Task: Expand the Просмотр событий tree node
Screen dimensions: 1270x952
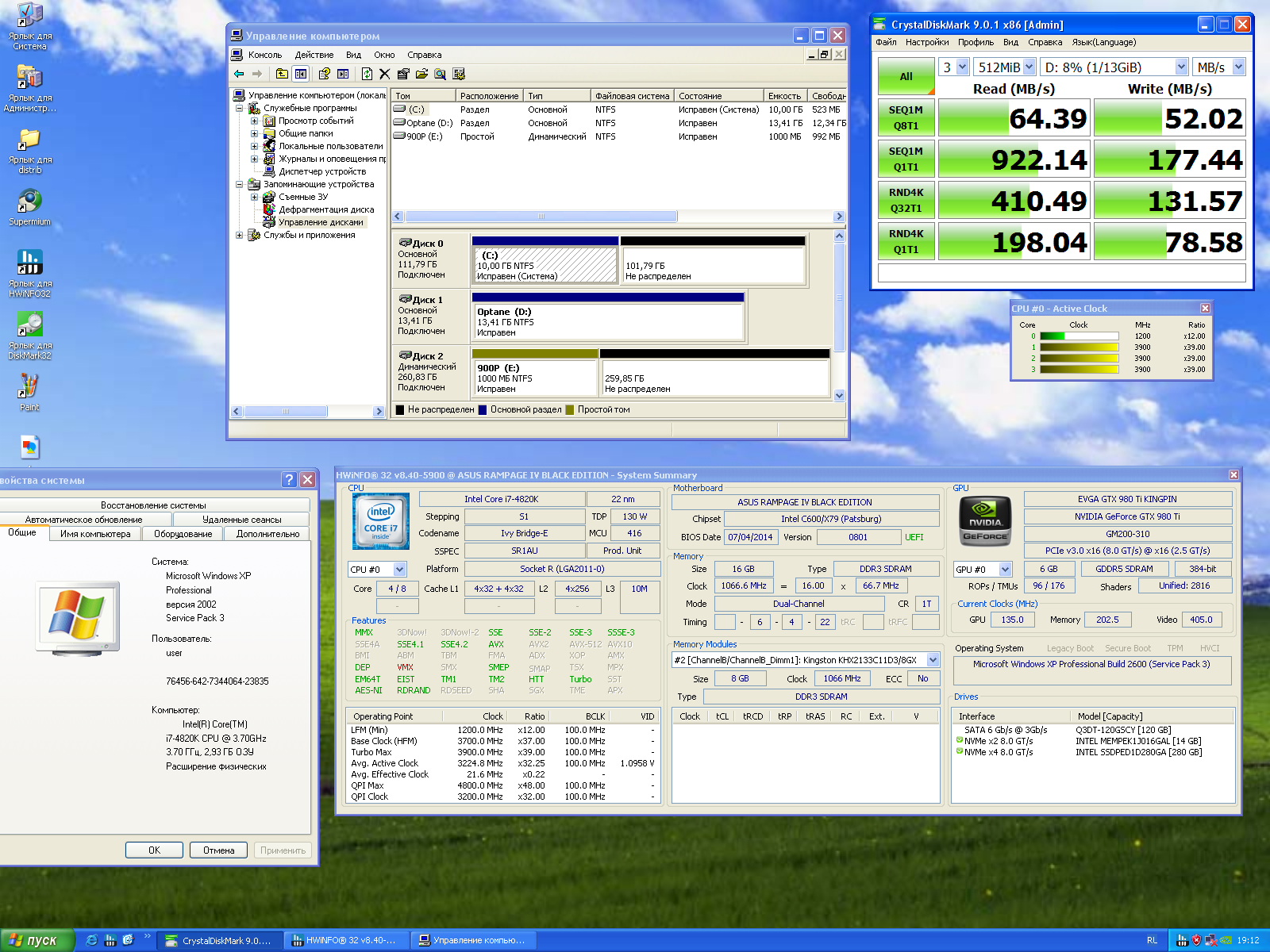Action: [x=254, y=121]
